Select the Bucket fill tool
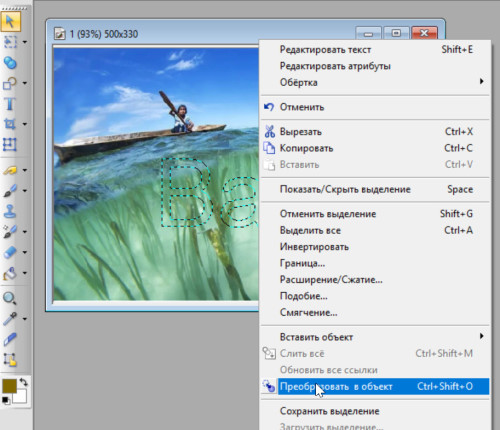Screen dimensions: 500x430 pos(10,273)
